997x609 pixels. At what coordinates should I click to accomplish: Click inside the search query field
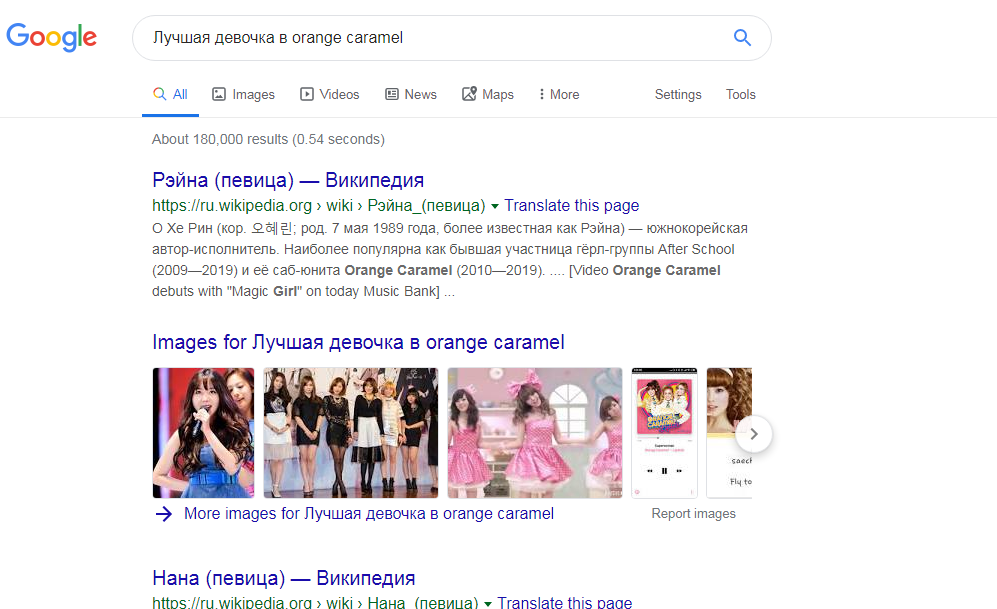pyautogui.click(x=430, y=38)
